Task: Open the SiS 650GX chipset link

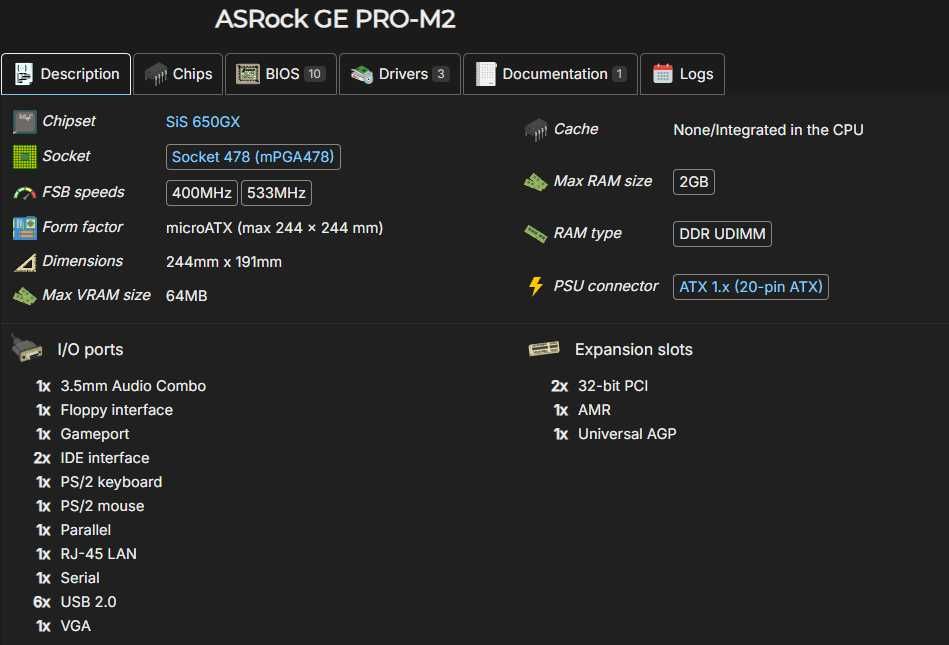Action: pos(203,122)
